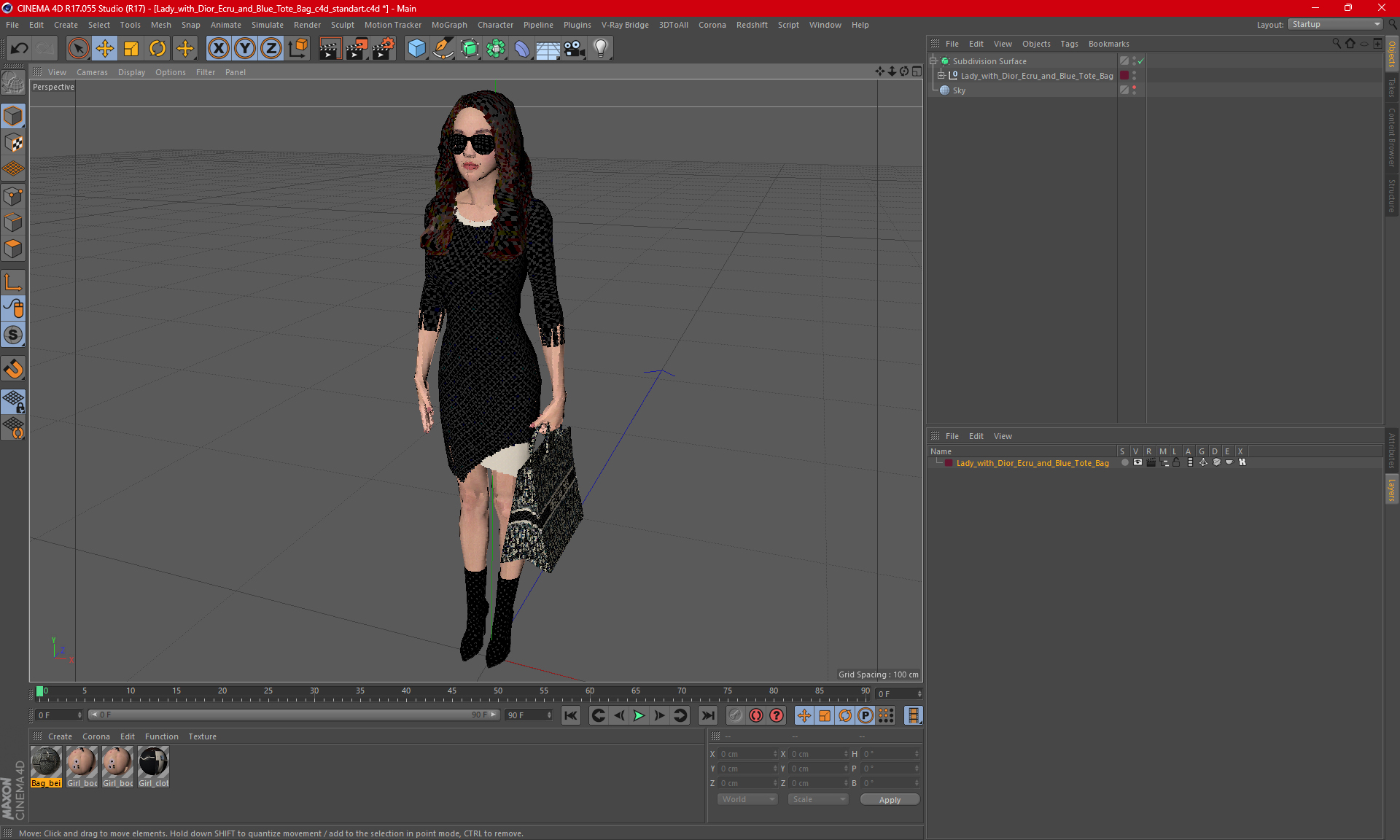Open the Scale mode dropdown
This screenshot has height=840, width=1400.
click(818, 799)
